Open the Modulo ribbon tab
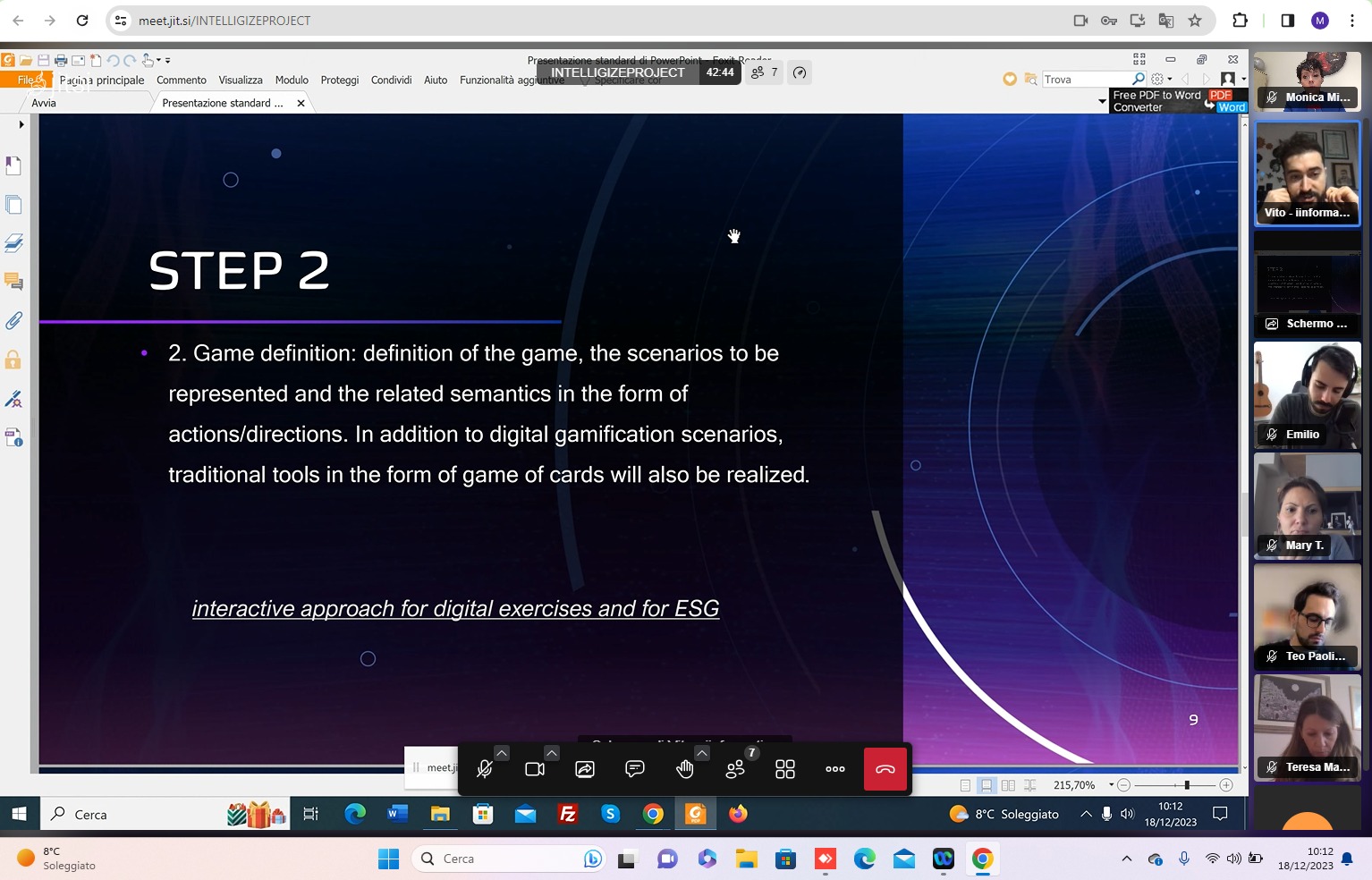 (x=292, y=80)
